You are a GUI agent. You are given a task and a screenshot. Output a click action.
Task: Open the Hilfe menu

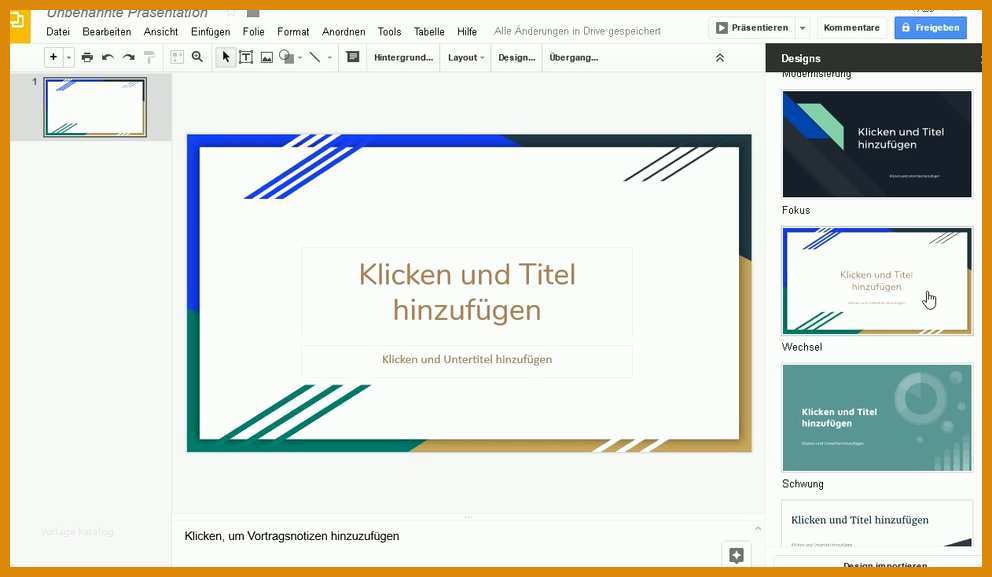pos(467,32)
